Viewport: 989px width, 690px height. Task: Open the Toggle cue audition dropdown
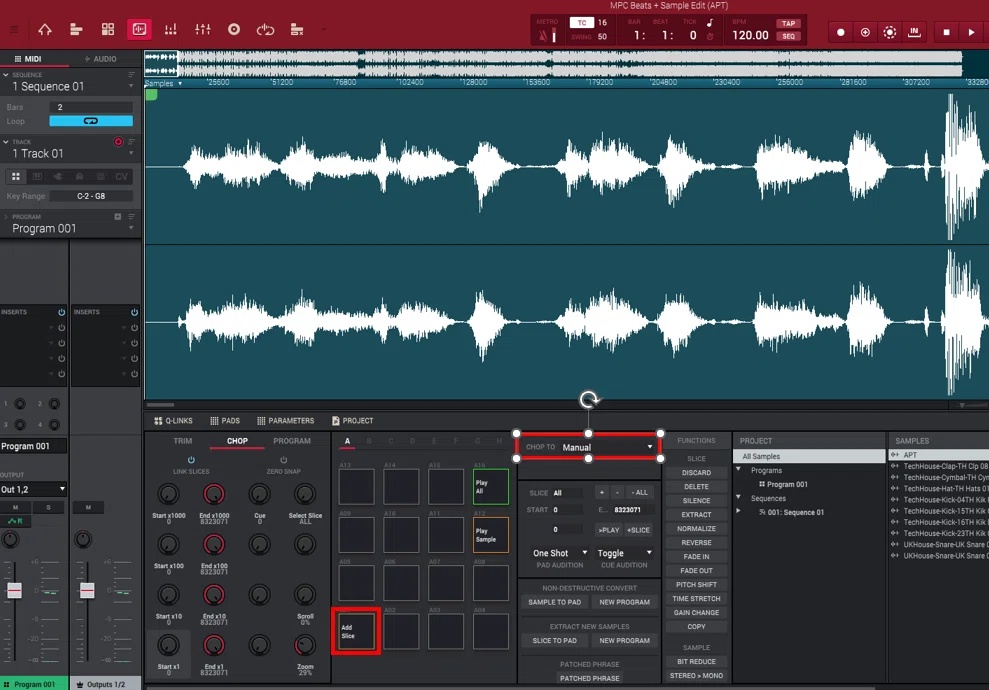[625, 553]
